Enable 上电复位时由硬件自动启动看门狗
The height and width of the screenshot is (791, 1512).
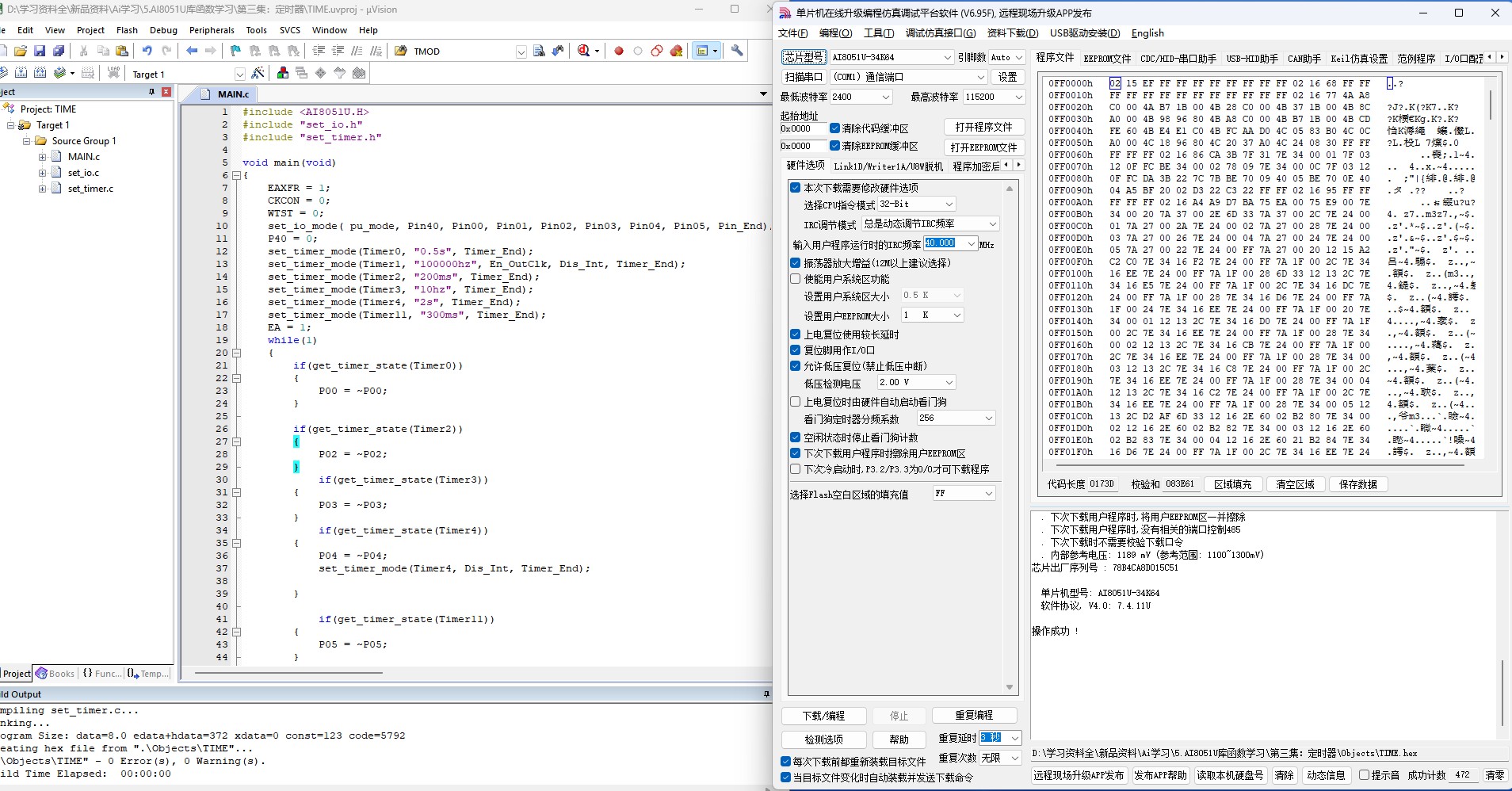pyautogui.click(x=796, y=402)
